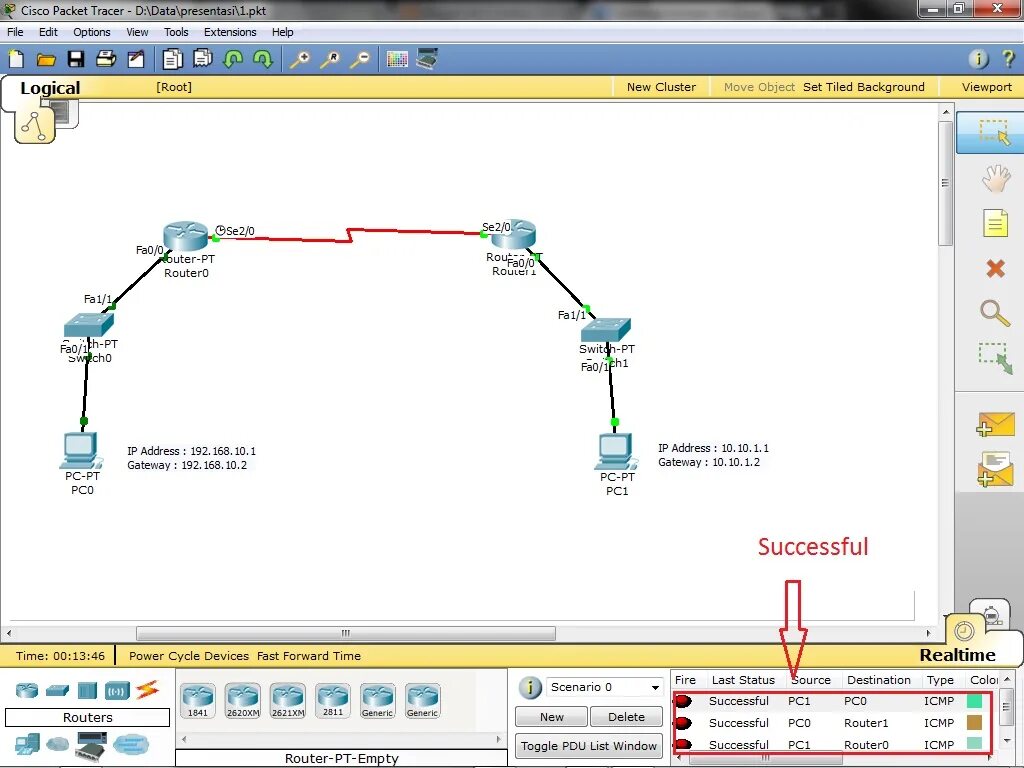This screenshot has height=768, width=1024.
Task: Click the brown color swatch of PC0 to Router1 row
Action: [x=974, y=722]
